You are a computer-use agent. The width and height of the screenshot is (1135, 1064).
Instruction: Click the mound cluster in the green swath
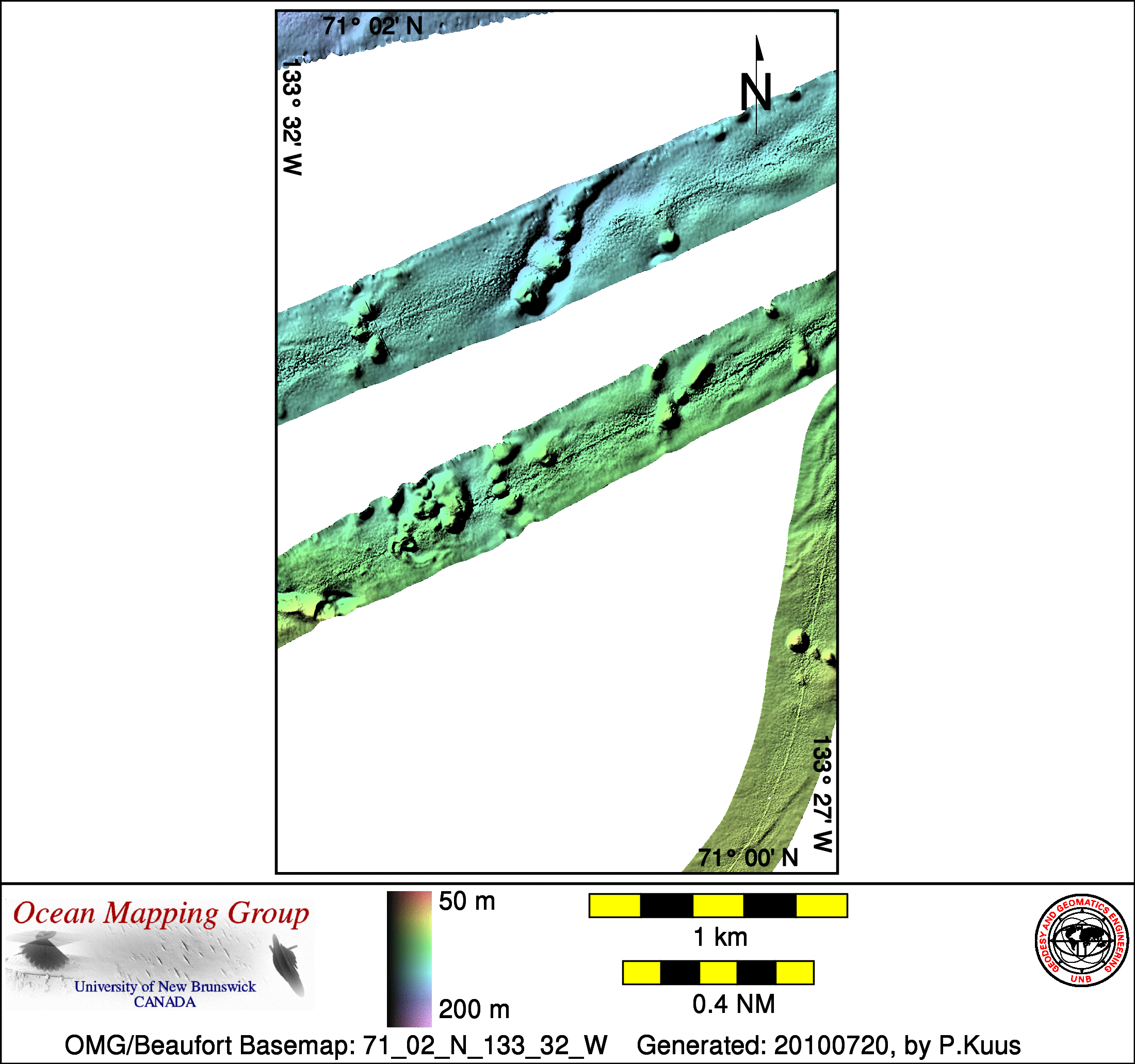point(431,508)
